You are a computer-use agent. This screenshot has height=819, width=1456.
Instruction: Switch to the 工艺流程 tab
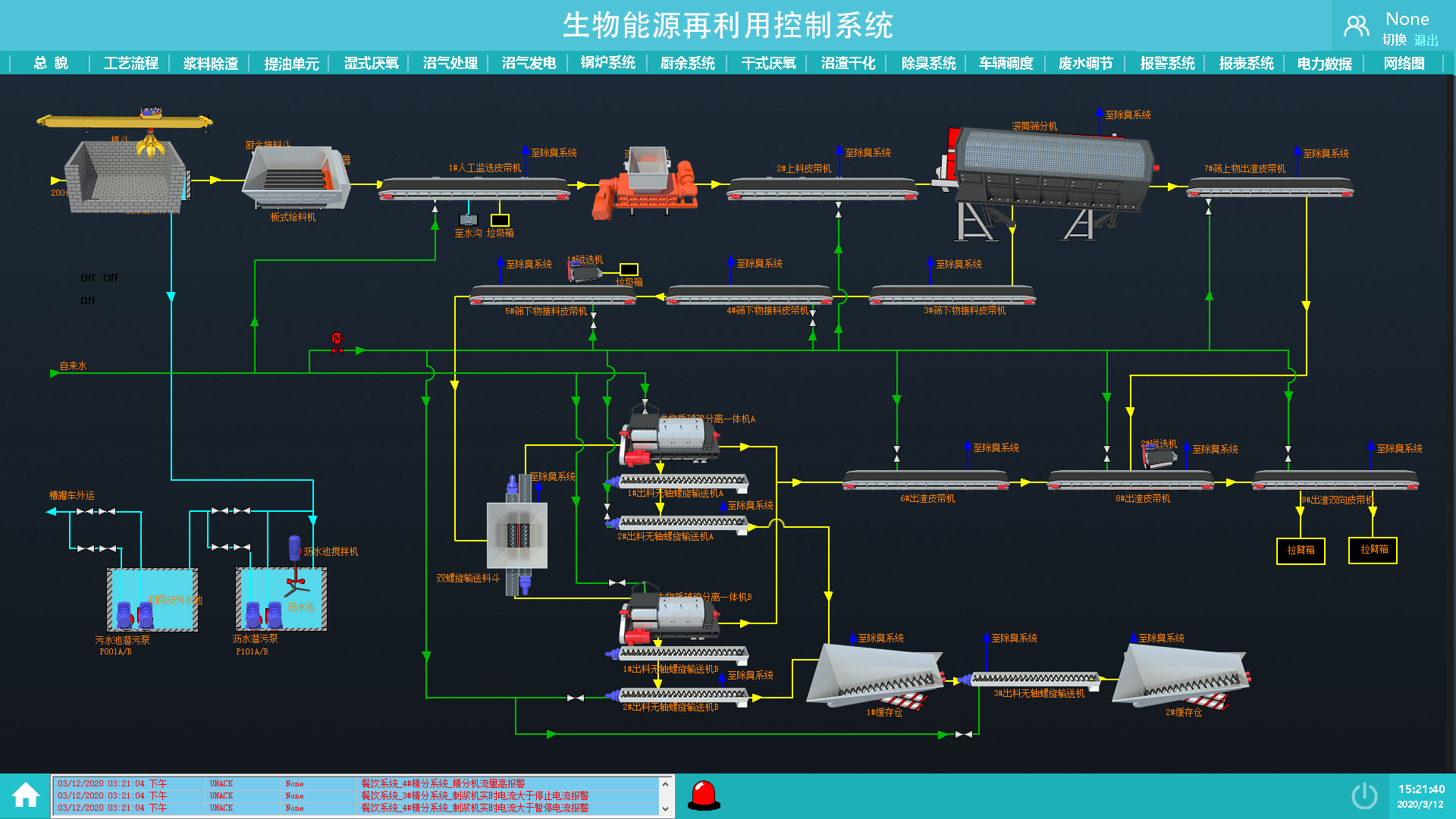point(130,63)
